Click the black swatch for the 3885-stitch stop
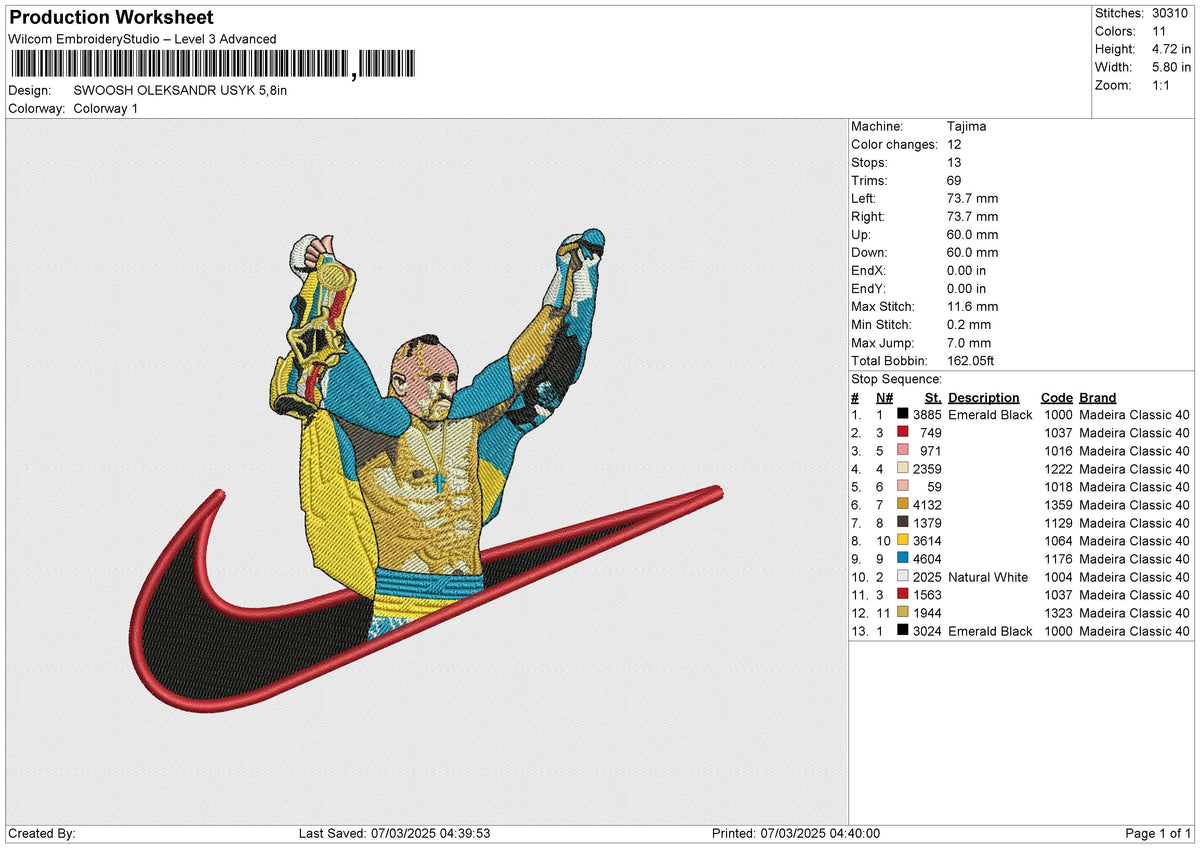This screenshot has width=1200, height=848. click(x=902, y=414)
